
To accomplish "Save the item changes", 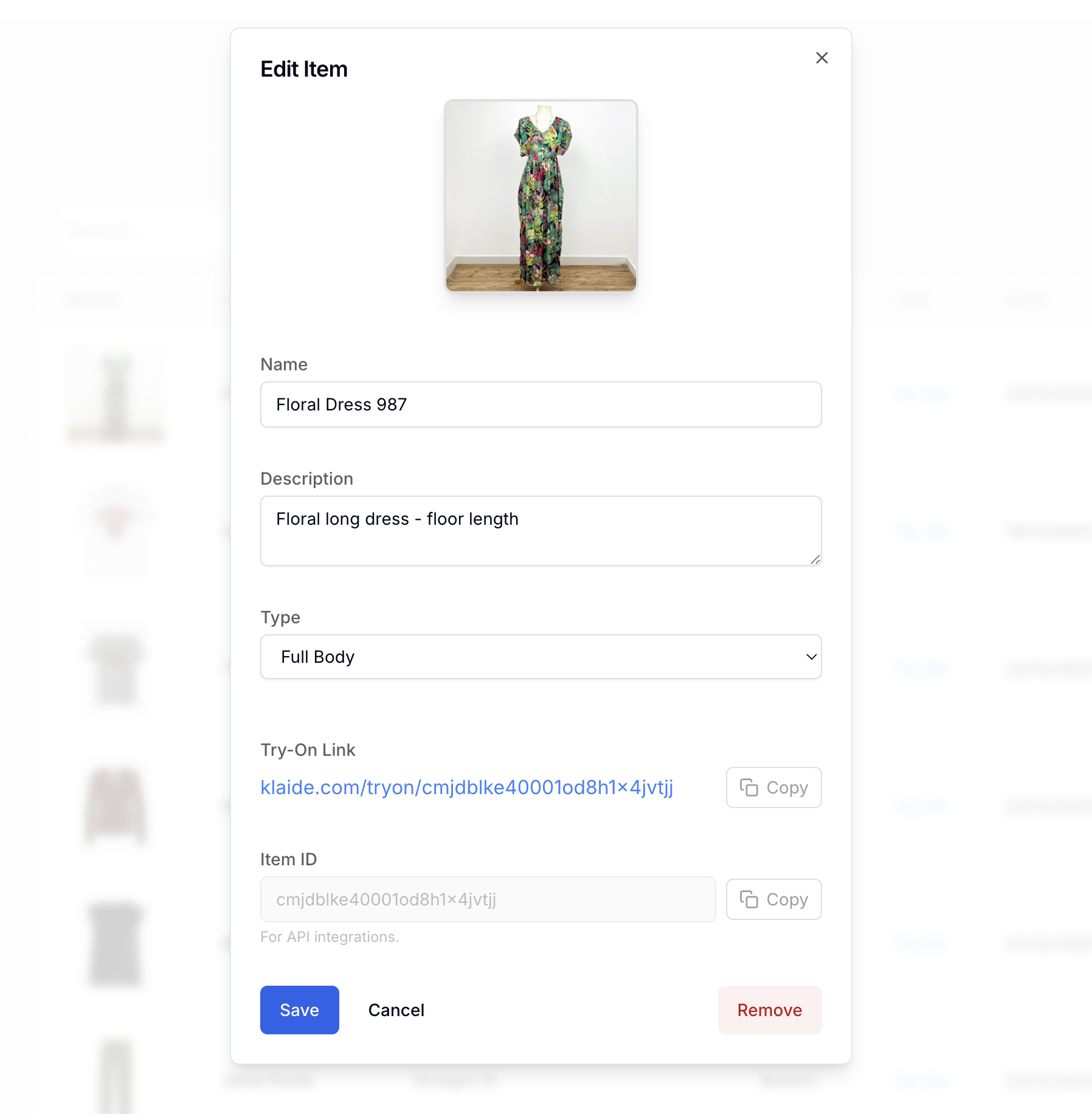I will click(x=299, y=1010).
